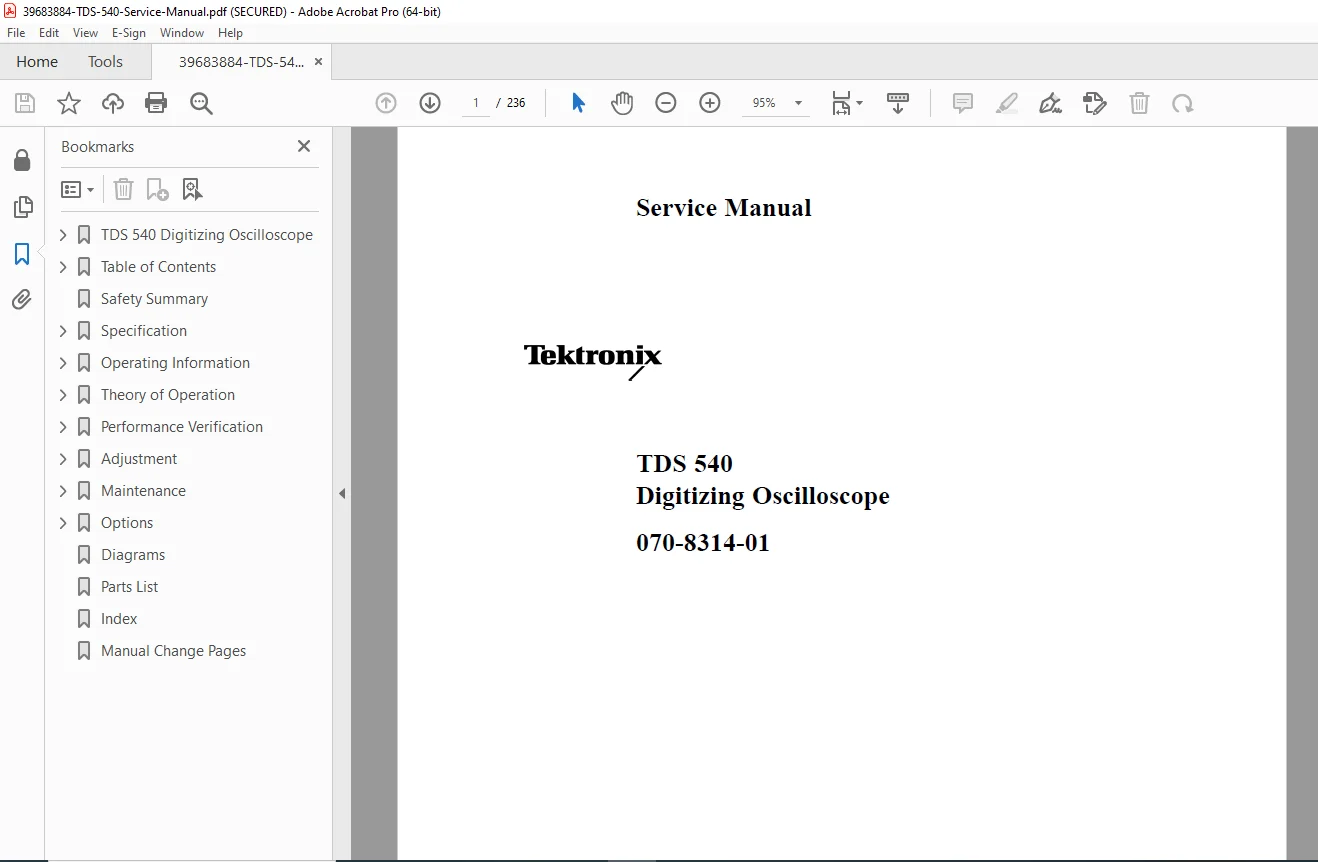Screen dimensions: 1318x862
Task: Expand the Table of Contents bookmark
Action: click(63, 267)
